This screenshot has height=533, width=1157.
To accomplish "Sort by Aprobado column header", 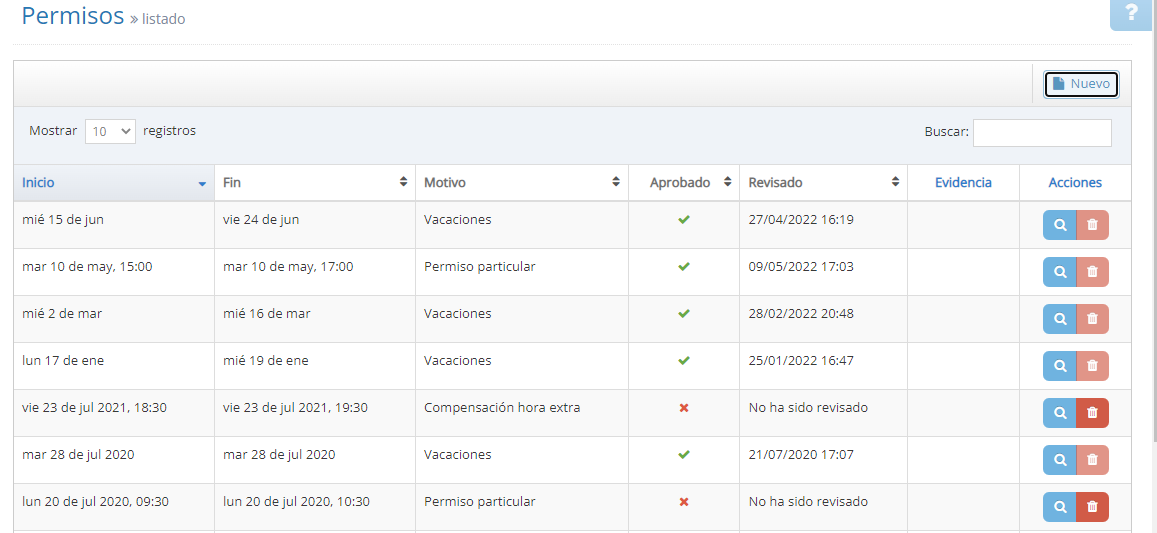I will pos(683,183).
